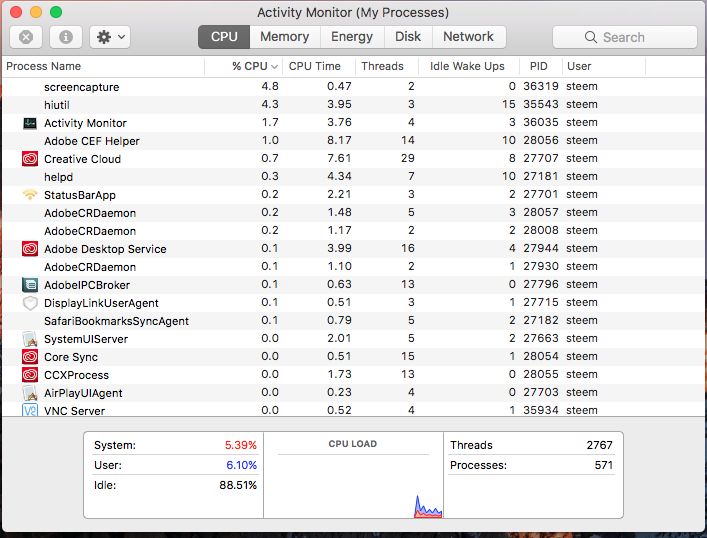
Task: Click the DisplayLinkUserAgent shield icon
Action: click(x=30, y=303)
